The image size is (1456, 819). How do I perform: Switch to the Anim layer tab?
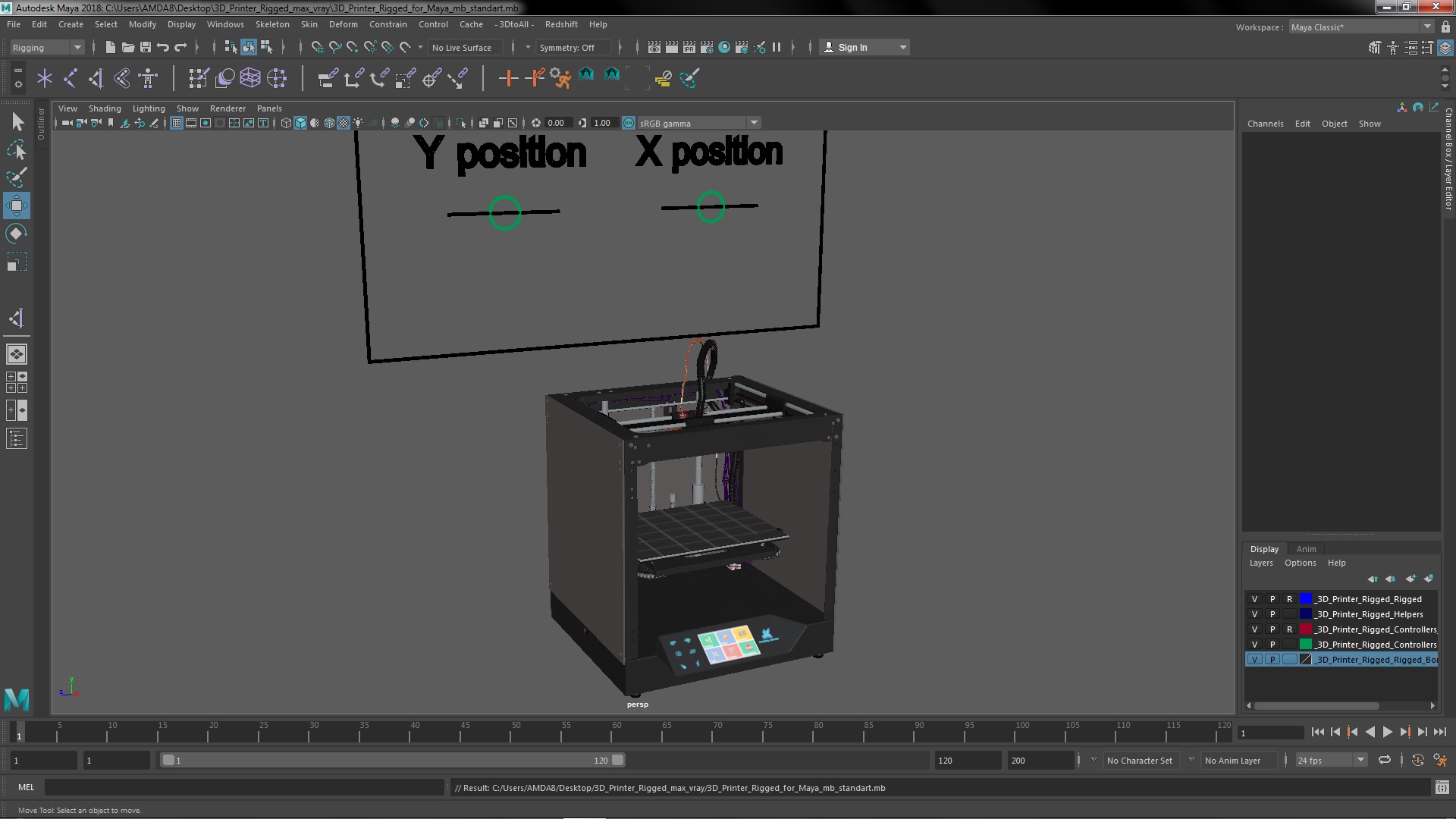point(1306,549)
